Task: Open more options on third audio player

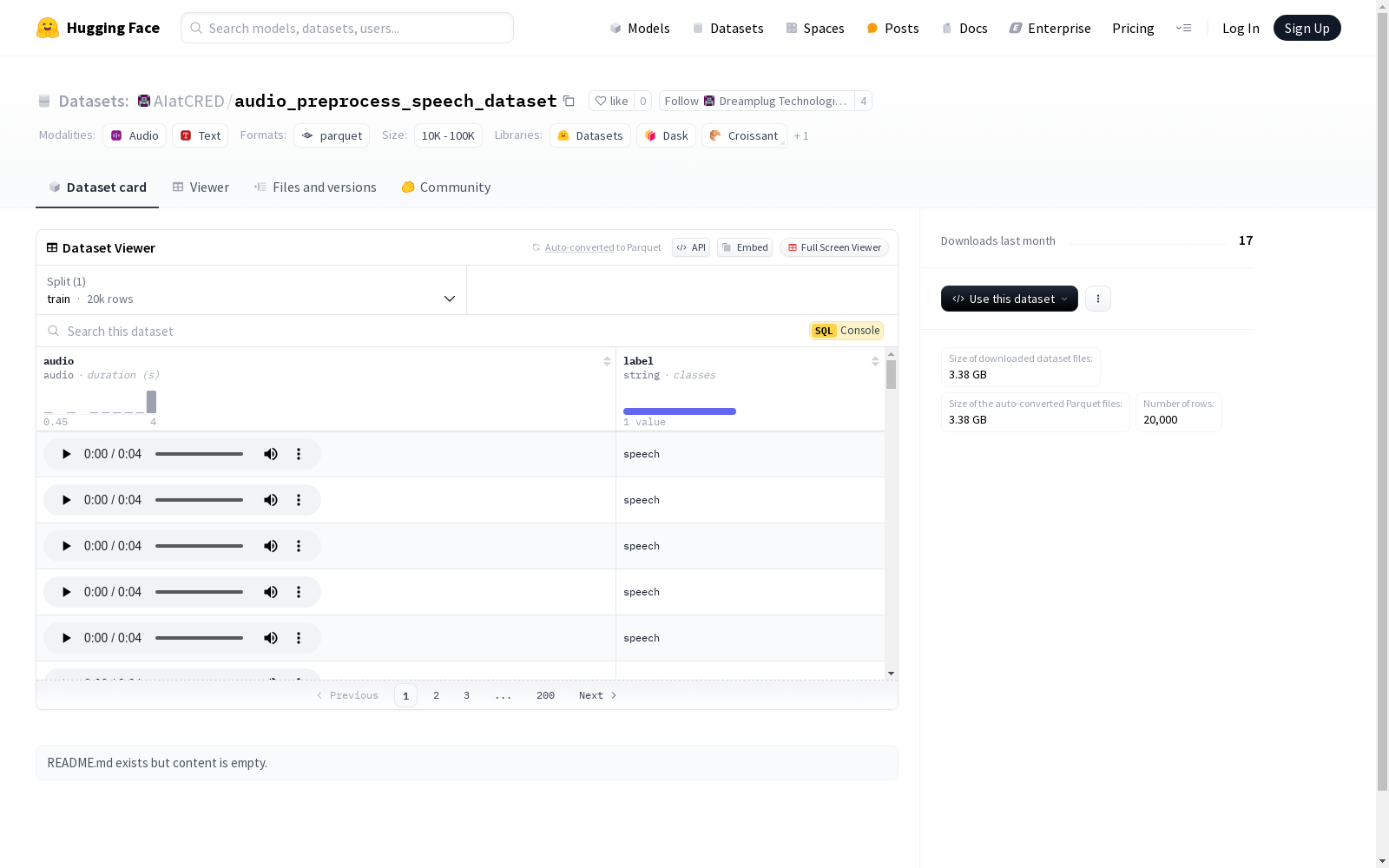Action: pyautogui.click(x=299, y=546)
